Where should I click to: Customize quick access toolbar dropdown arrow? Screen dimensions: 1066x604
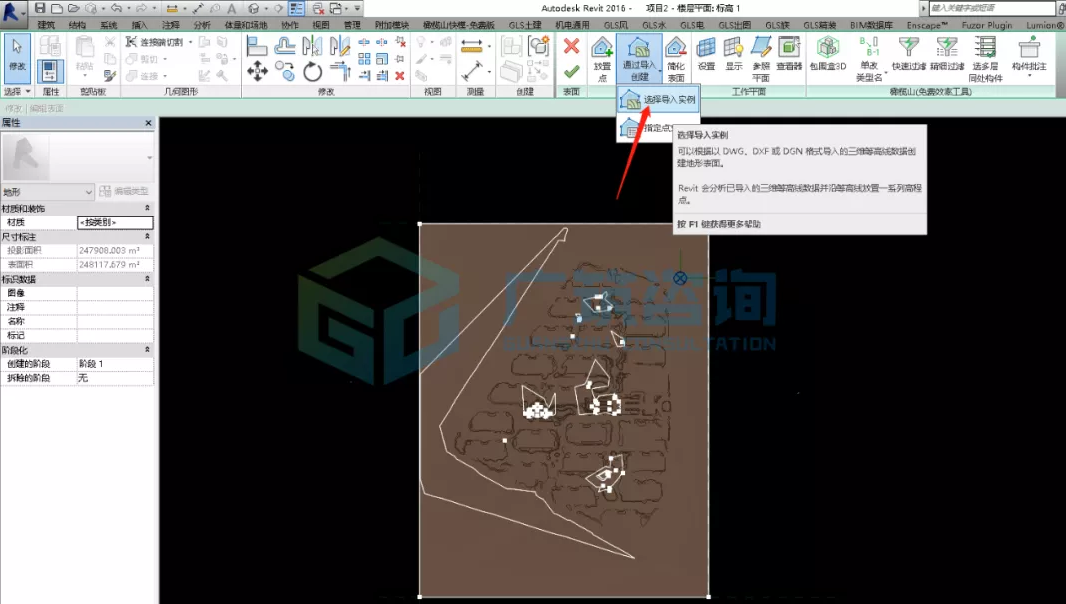point(358,8)
